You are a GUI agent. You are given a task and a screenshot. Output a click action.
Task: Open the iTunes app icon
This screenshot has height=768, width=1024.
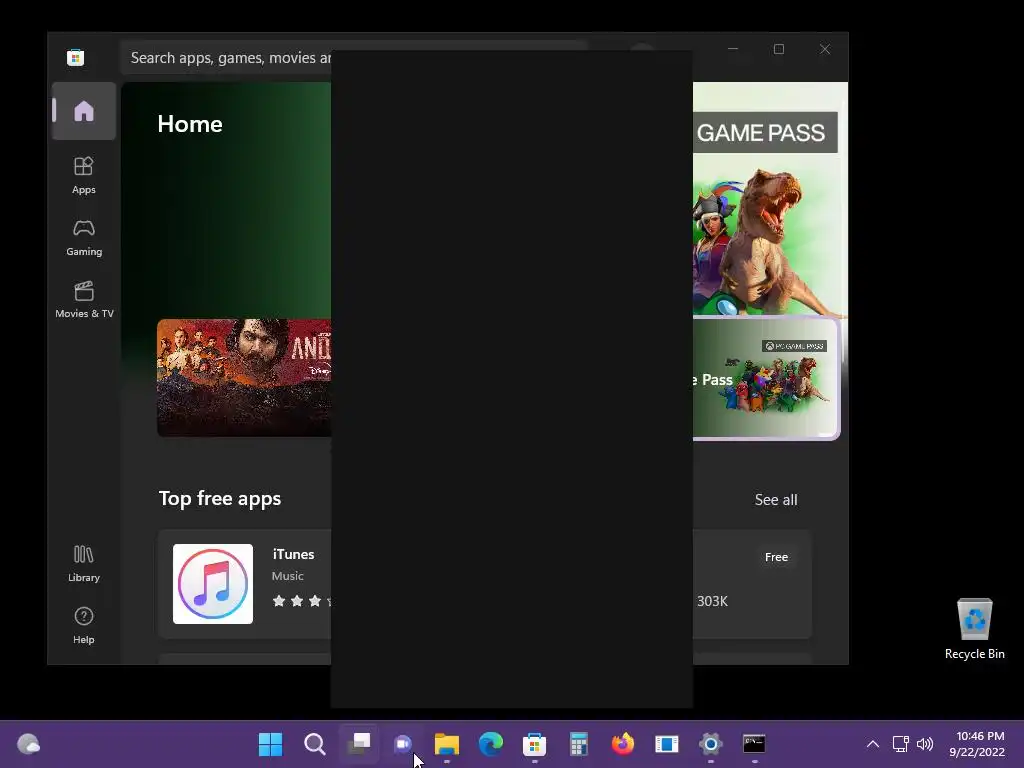pos(213,584)
